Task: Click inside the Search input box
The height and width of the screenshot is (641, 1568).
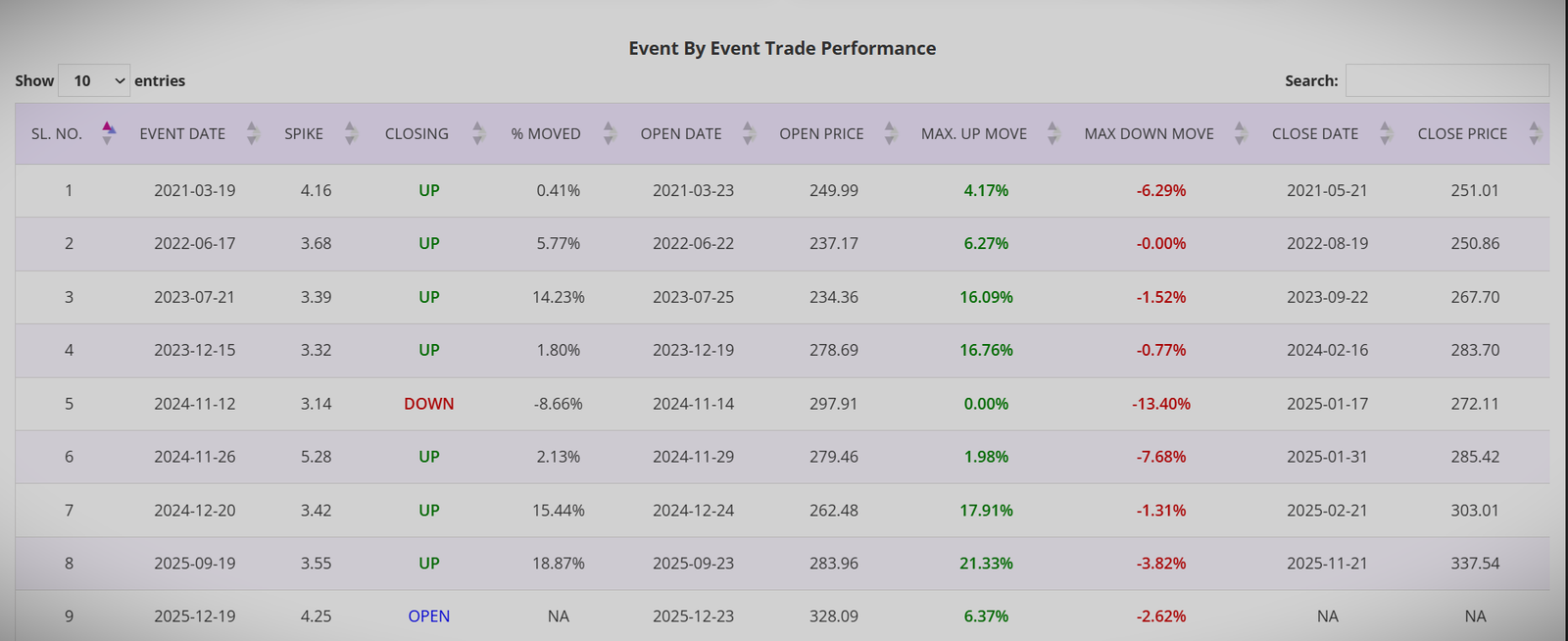Action: click(1447, 80)
